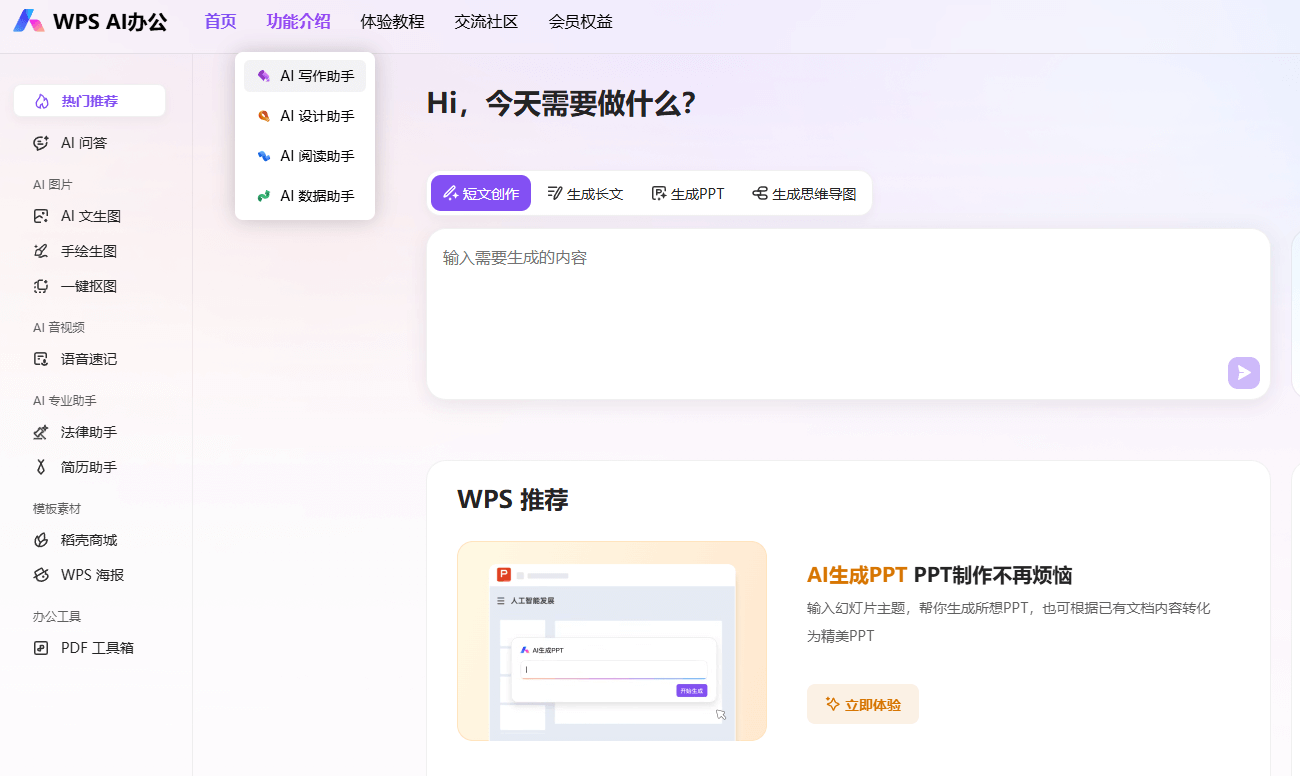Click the tie icon beside 简历助手
Image resolution: width=1300 pixels, height=776 pixels.
41,467
